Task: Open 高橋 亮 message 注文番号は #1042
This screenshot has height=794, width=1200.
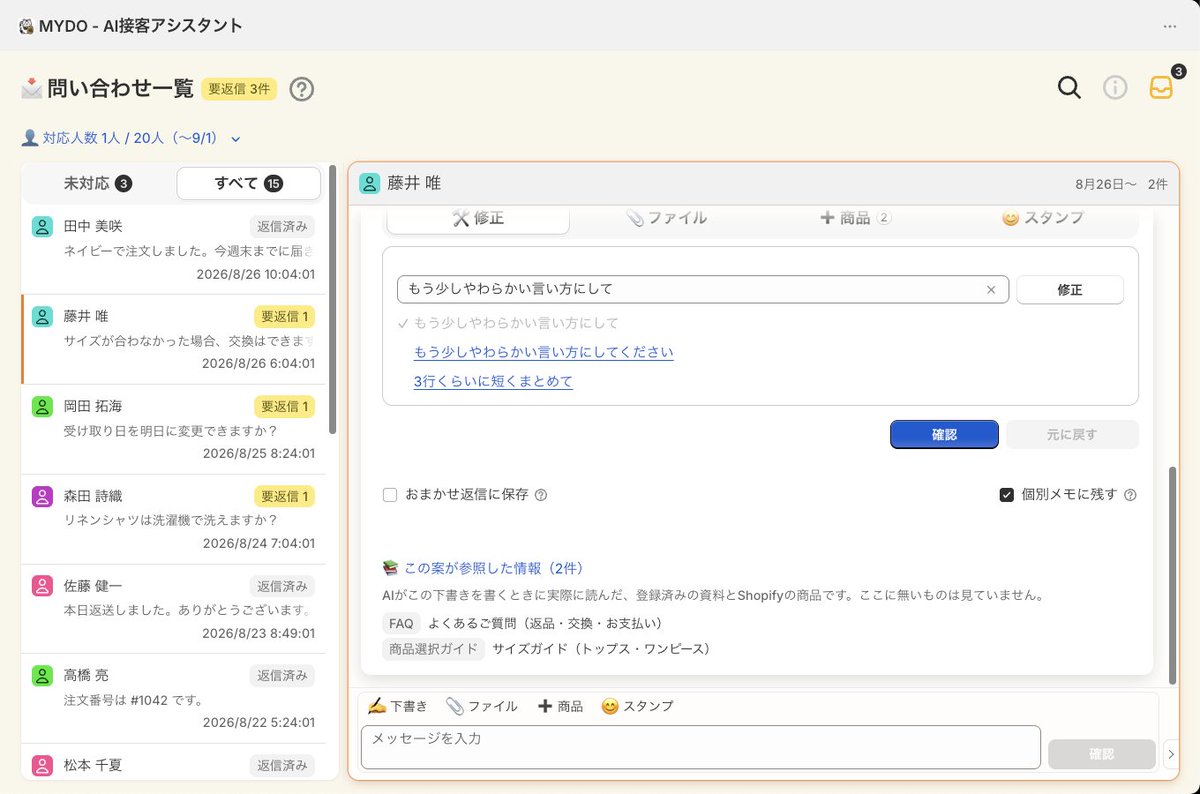Action: [x=173, y=699]
